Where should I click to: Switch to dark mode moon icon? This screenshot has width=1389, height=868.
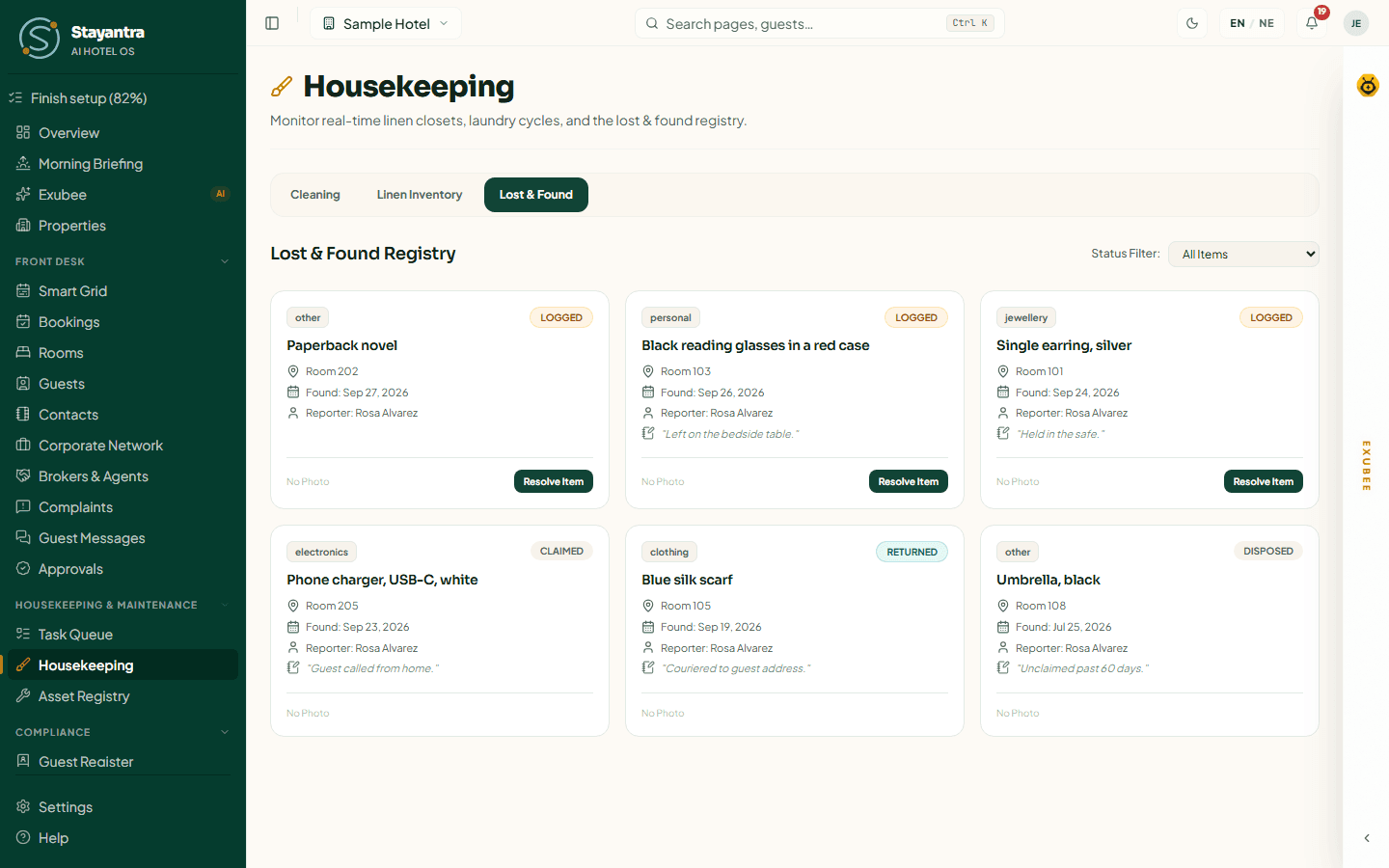click(x=1192, y=23)
